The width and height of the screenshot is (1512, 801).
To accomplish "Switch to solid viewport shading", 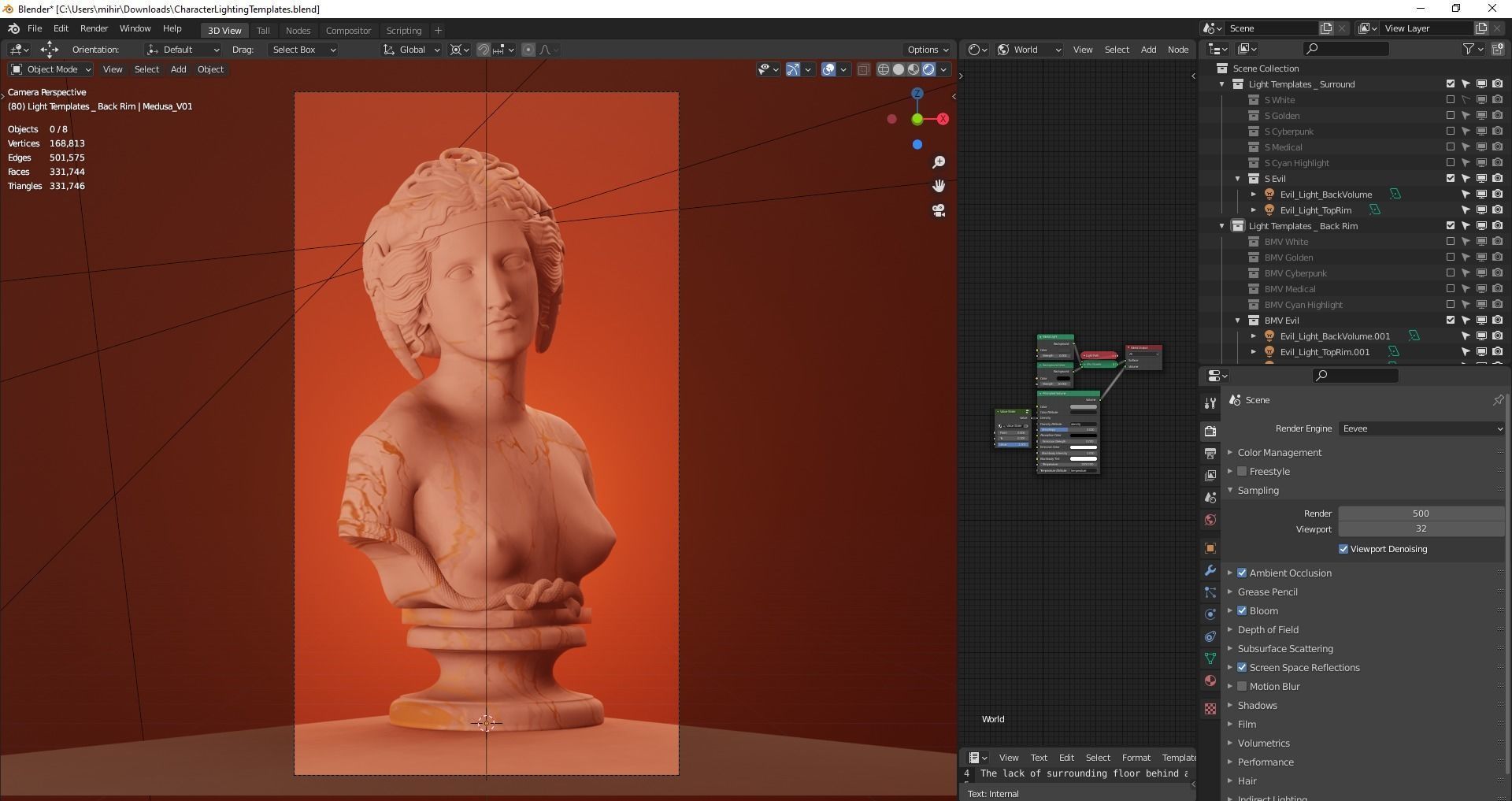I will 899,69.
